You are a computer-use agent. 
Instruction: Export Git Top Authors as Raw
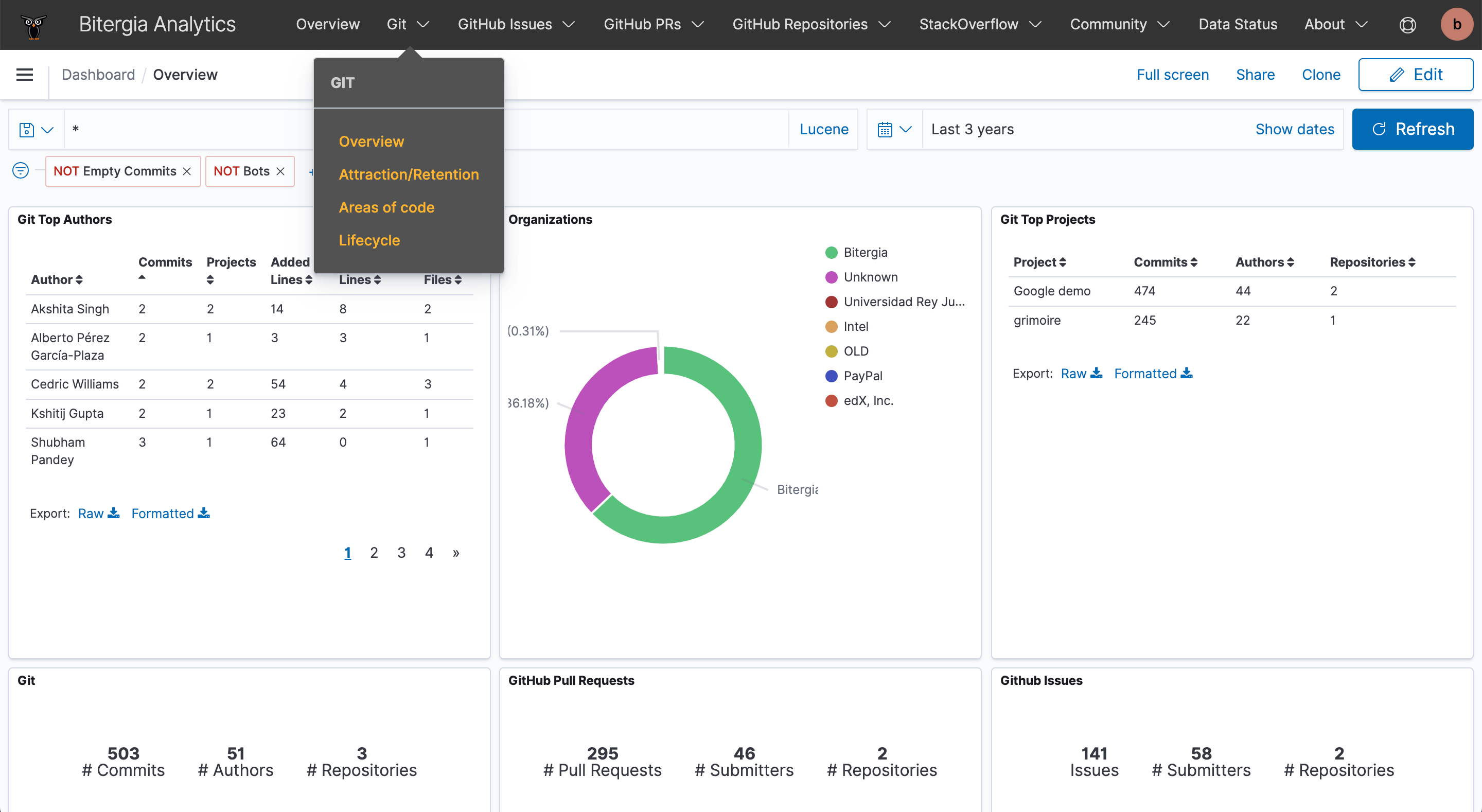tap(99, 514)
